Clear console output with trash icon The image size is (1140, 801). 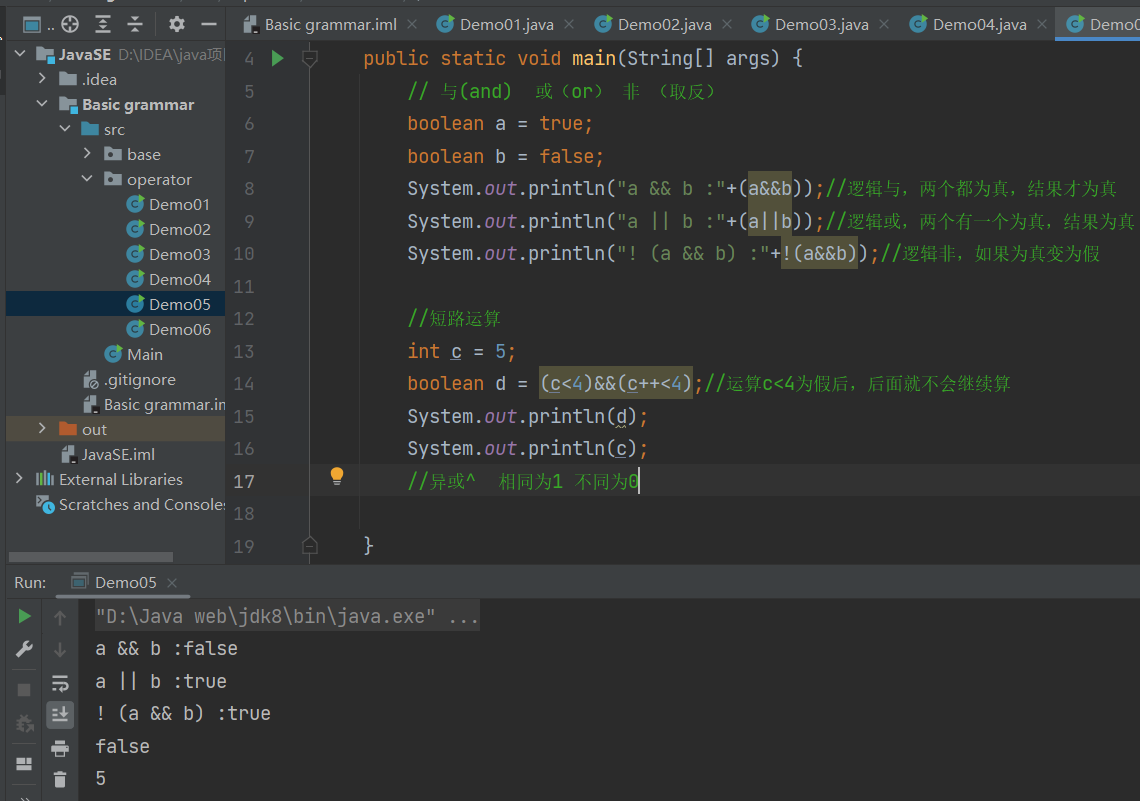pos(60,779)
